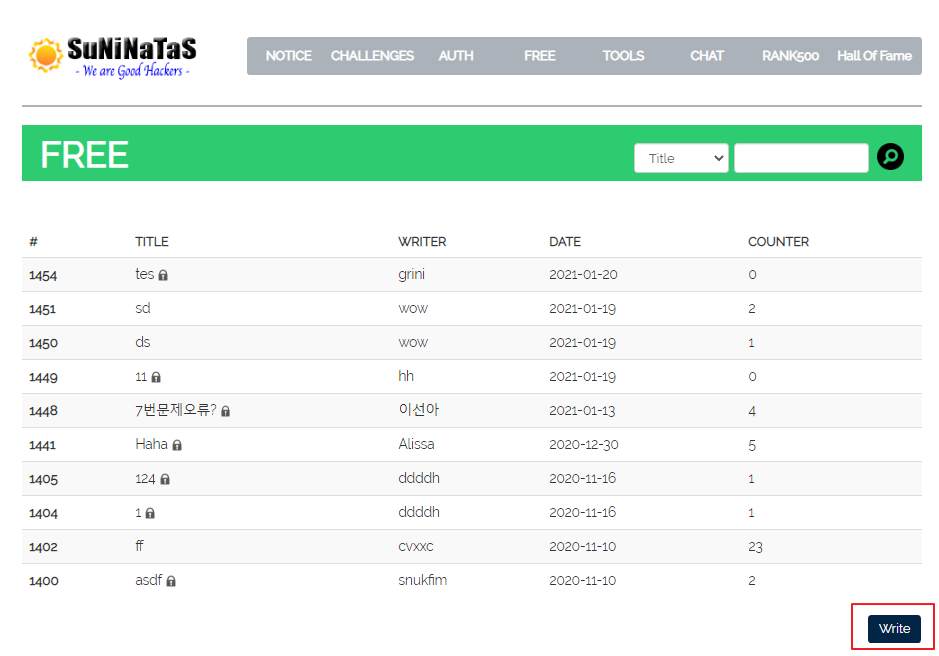The image size is (939, 656).
Task: Click the lock icon beside 'Haha'
Action: pos(177,445)
